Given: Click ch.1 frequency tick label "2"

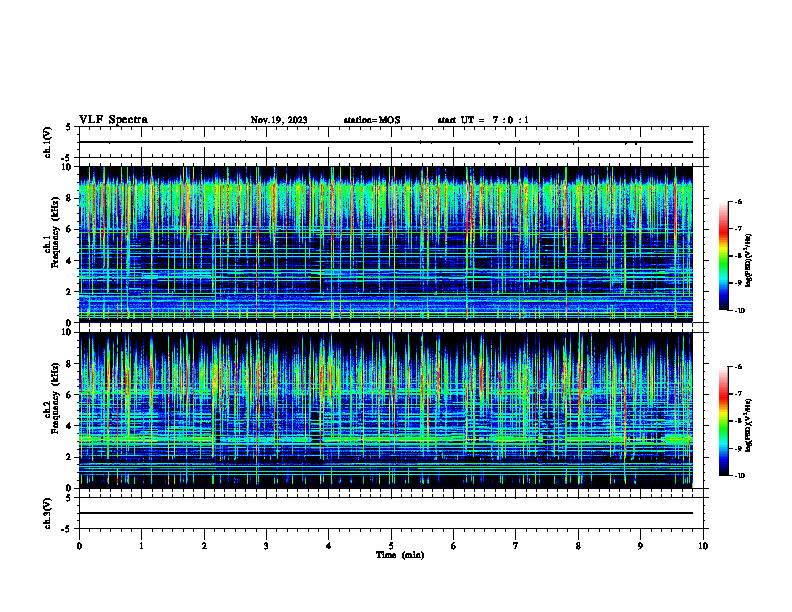Looking at the screenshot, I should 70,291.
